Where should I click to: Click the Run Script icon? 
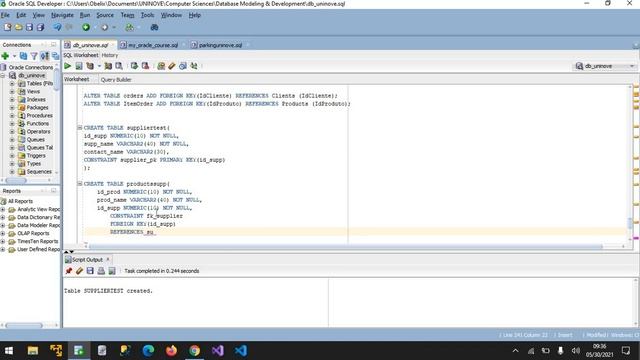(79, 66)
